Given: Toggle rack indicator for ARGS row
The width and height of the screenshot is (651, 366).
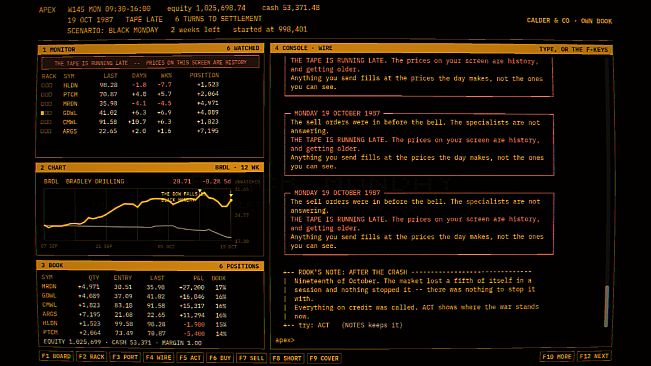Looking at the screenshot, I should click(x=46, y=131).
